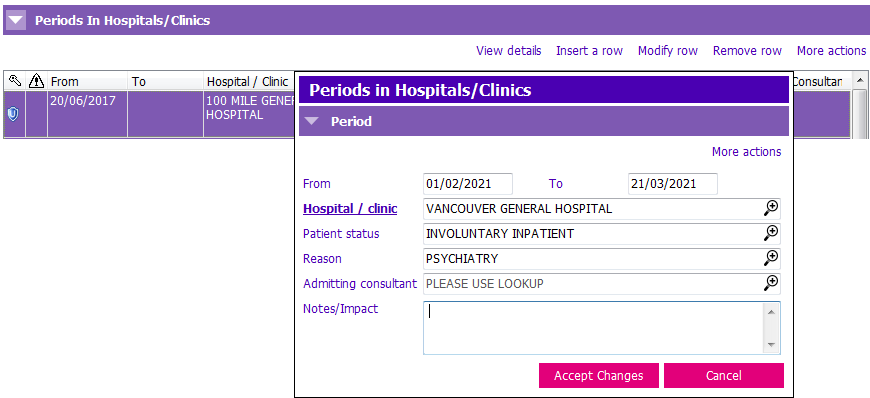Screen dimensions: 870x398
Task: Open lookup magnifier for Reason field
Action: tap(771, 258)
